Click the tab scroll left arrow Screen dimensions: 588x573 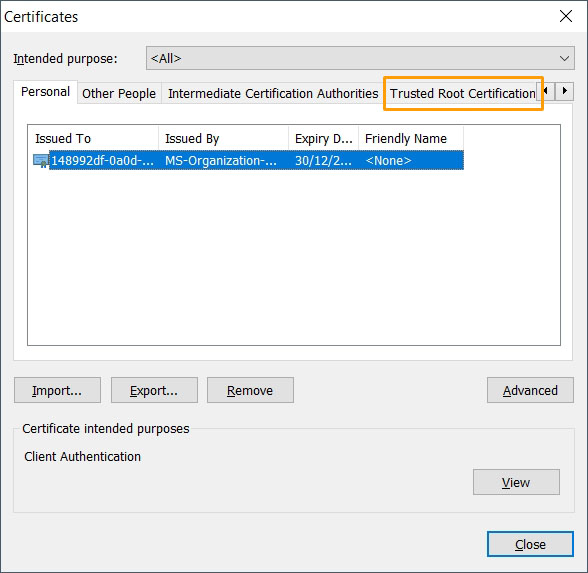click(x=547, y=91)
